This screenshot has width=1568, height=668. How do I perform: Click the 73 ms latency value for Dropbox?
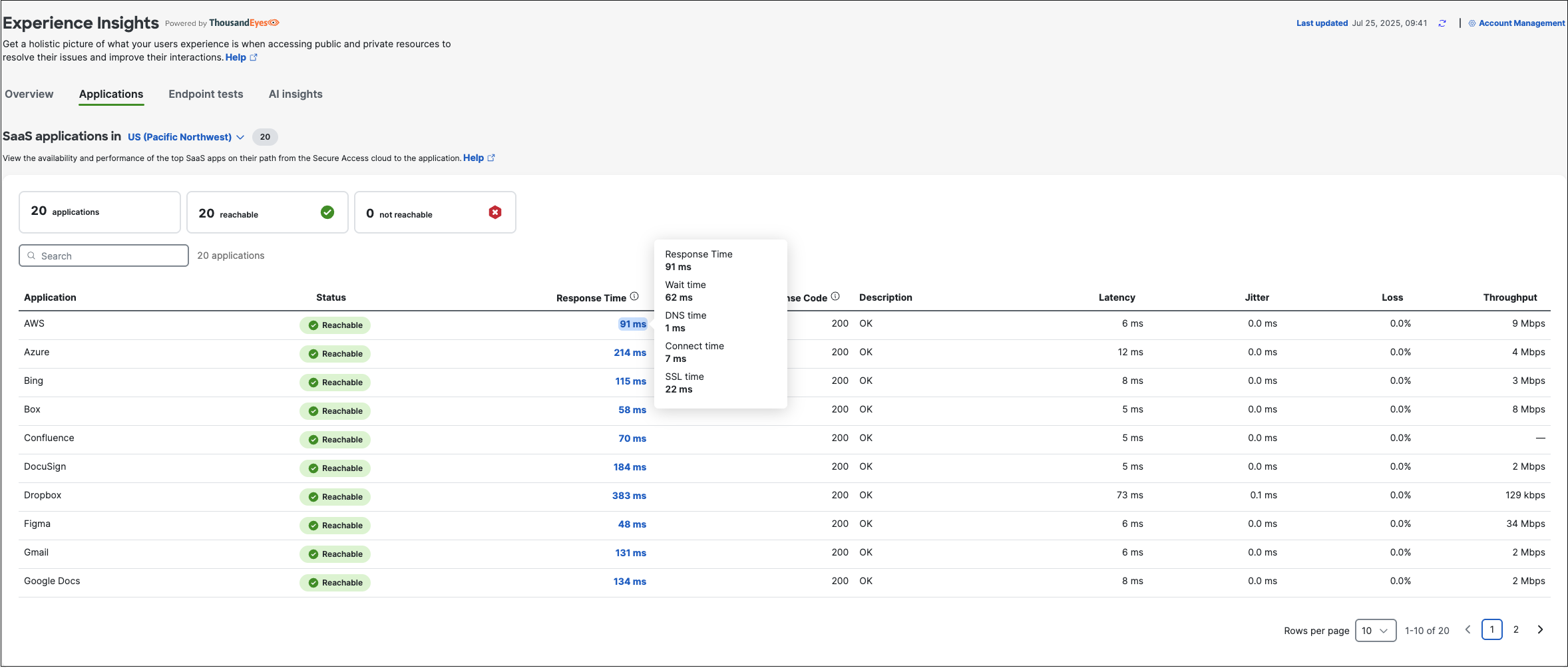click(x=1130, y=495)
